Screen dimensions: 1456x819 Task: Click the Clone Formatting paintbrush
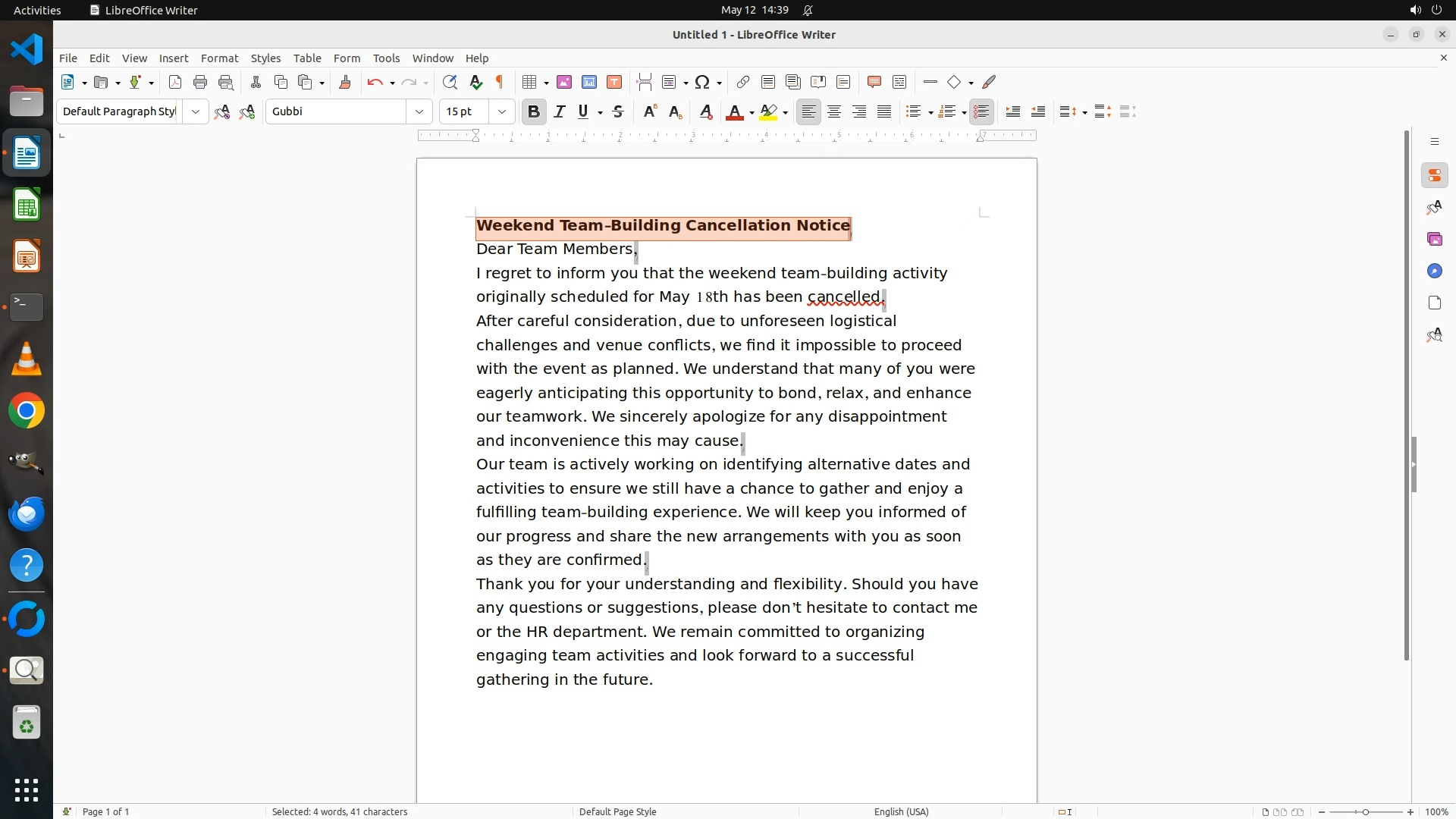[345, 82]
